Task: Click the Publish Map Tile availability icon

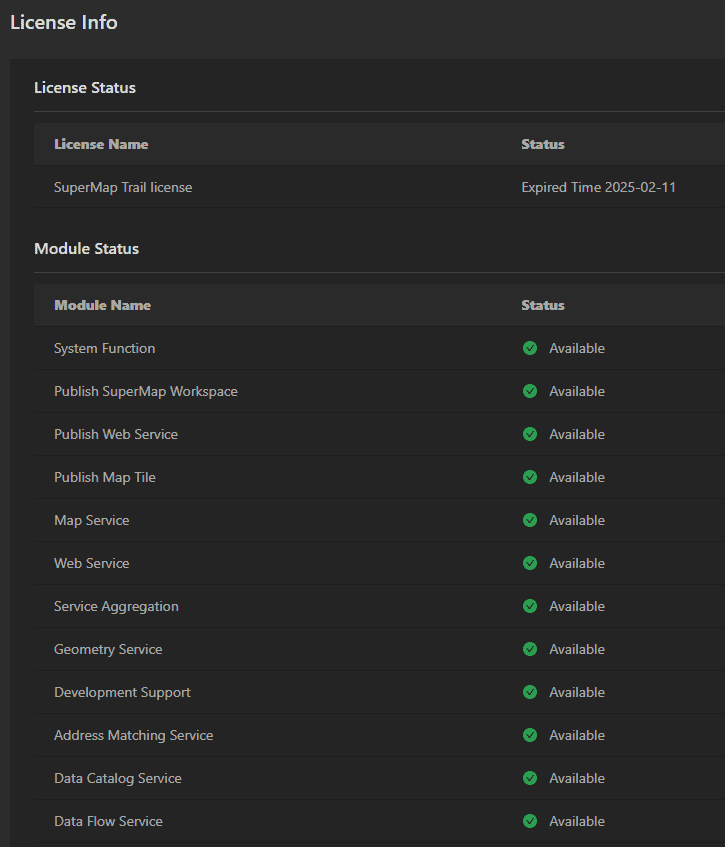Action: pos(530,477)
